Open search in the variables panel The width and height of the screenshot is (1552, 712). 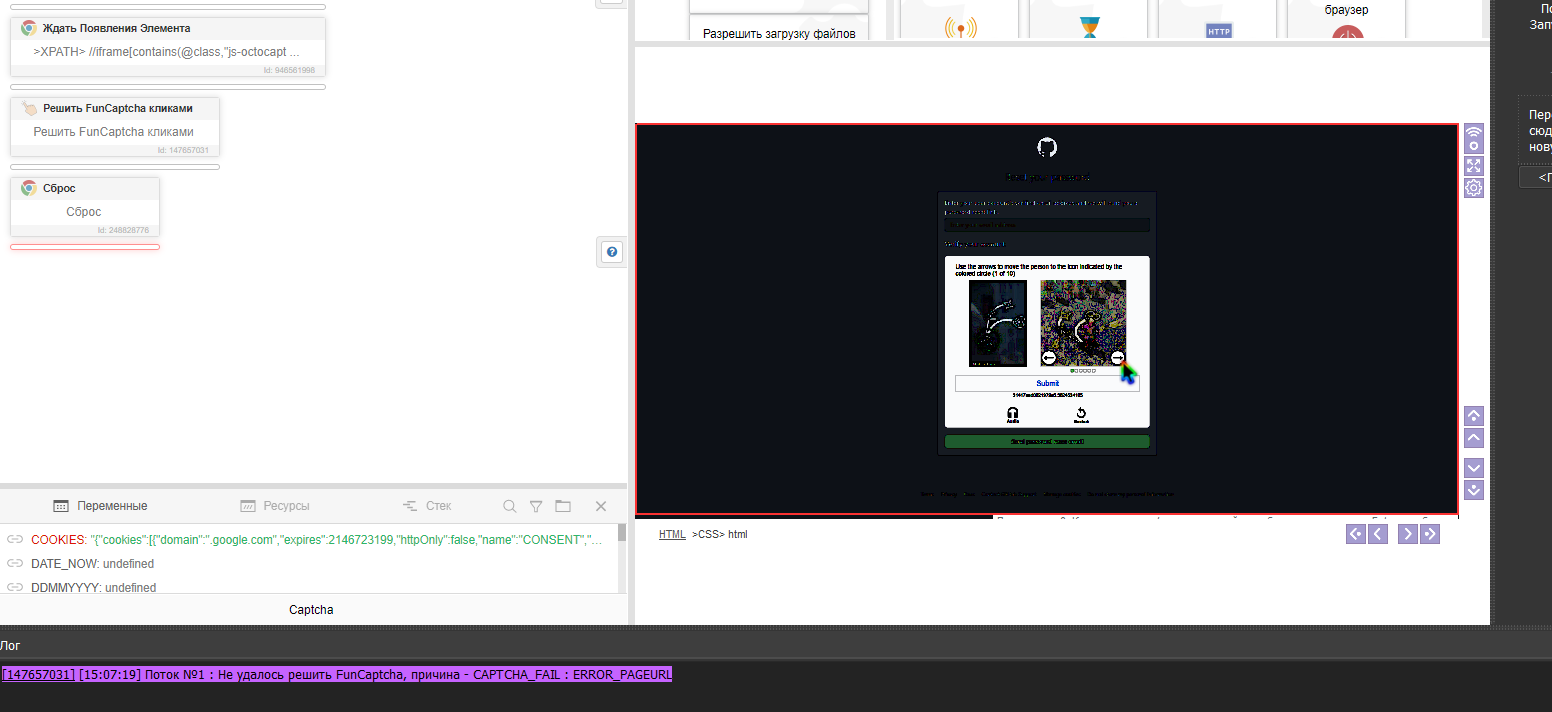pos(510,506)
